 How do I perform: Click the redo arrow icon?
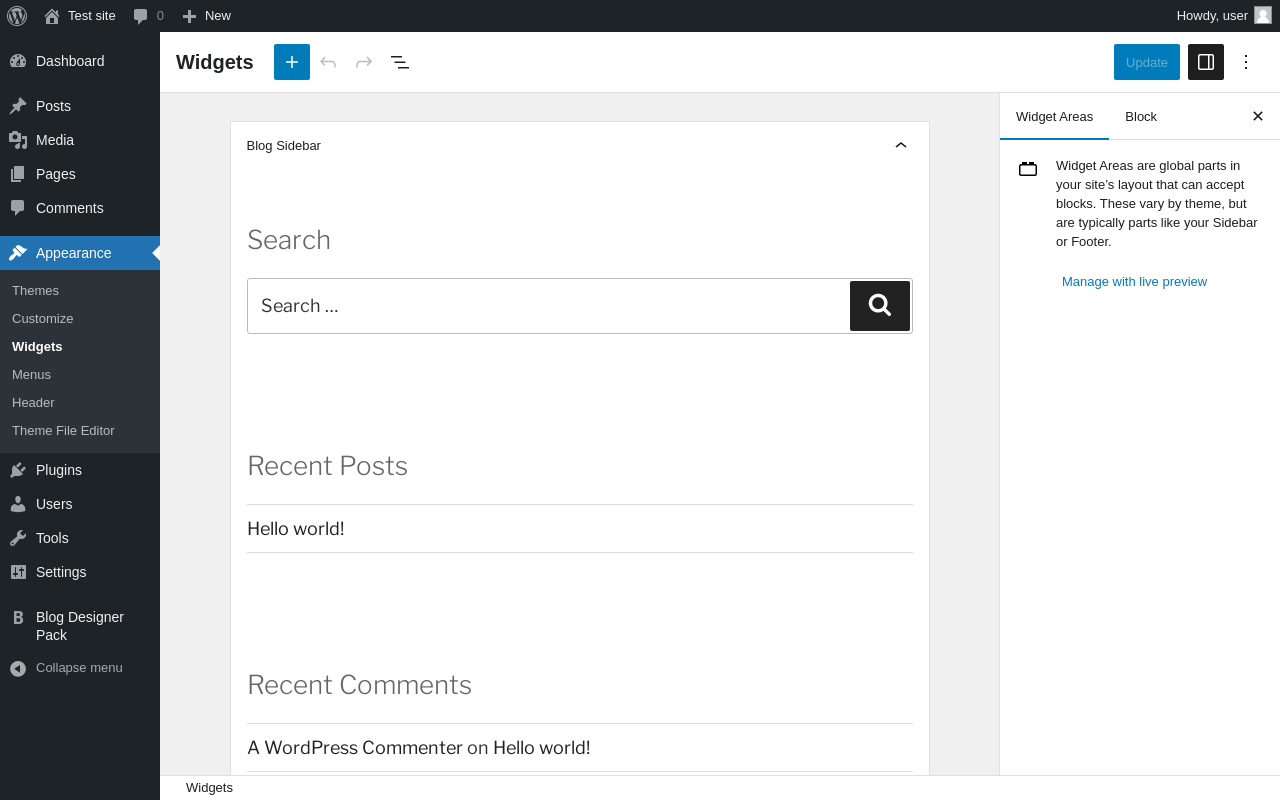(x=364, y=62)
